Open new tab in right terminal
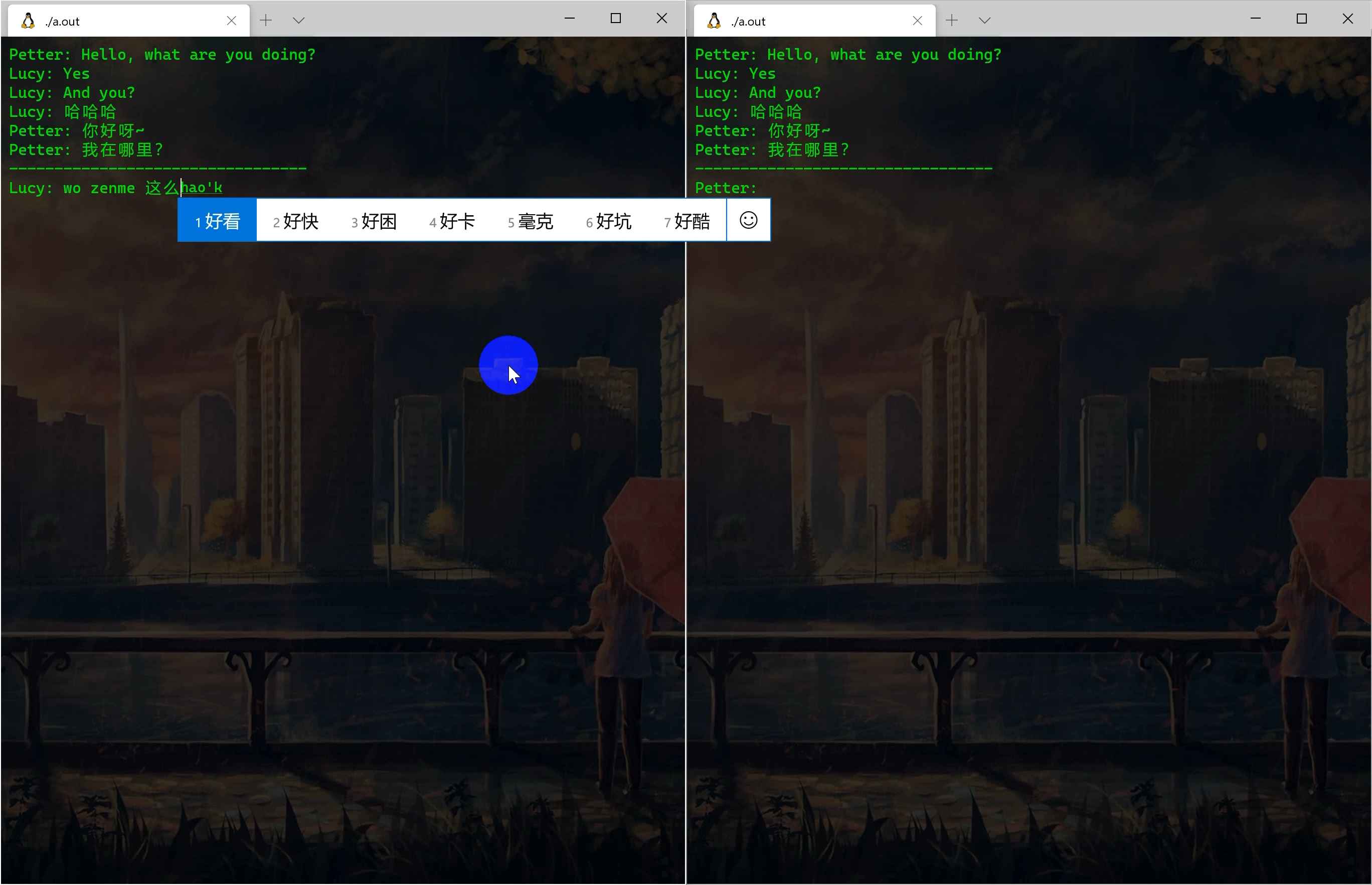Image resolution: width=1372 pixels, height=885 pixels. coord(952,21)
